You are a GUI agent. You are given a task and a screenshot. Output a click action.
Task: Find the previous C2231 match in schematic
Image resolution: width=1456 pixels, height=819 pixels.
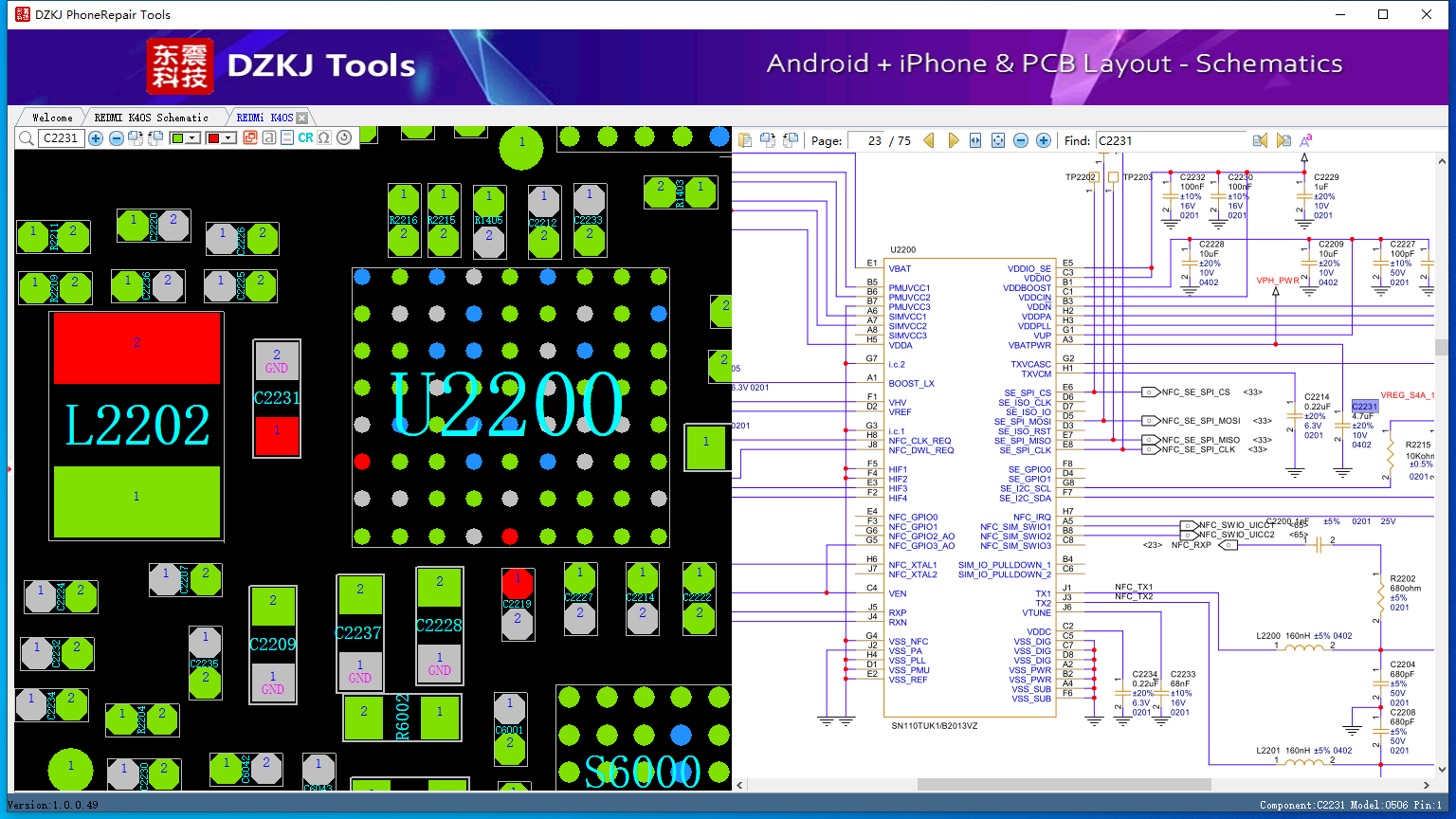coord(1260,140)
